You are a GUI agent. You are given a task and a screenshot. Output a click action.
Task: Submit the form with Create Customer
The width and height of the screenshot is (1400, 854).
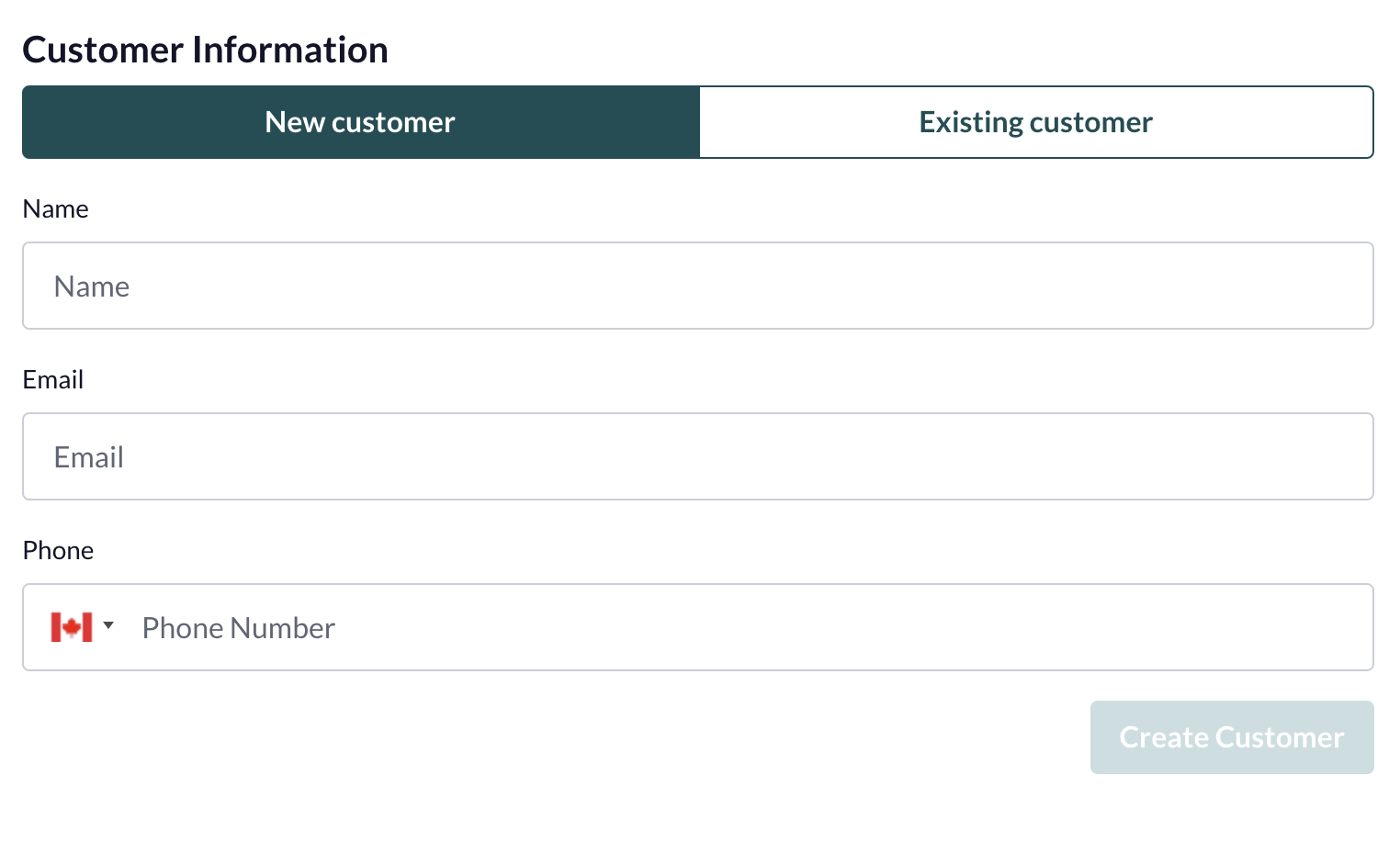point(1232,737)
